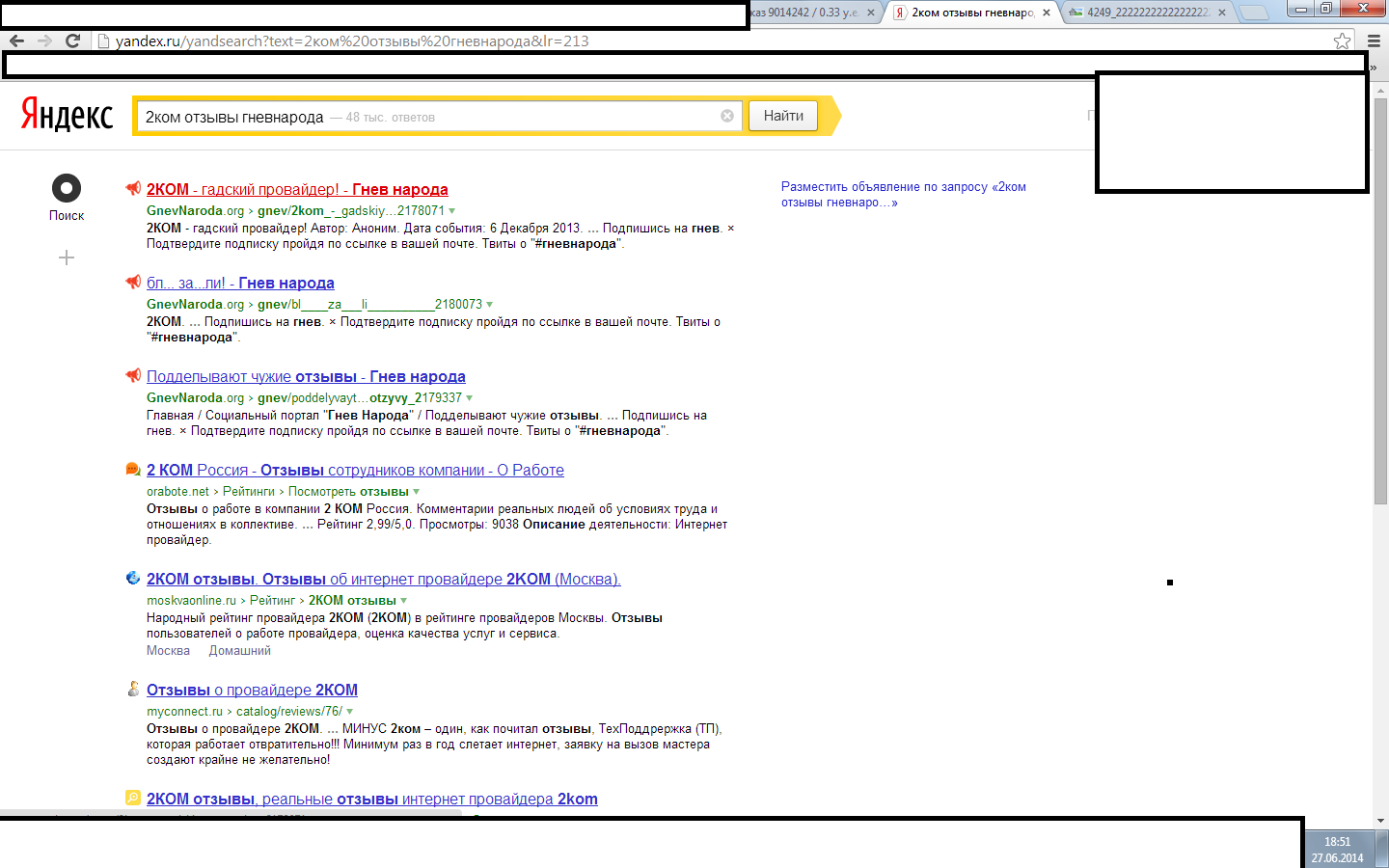Click the 'myconnect.ru' domain link
The height and width of the screenshot is (868, 1389).
[x=184, y=712]
